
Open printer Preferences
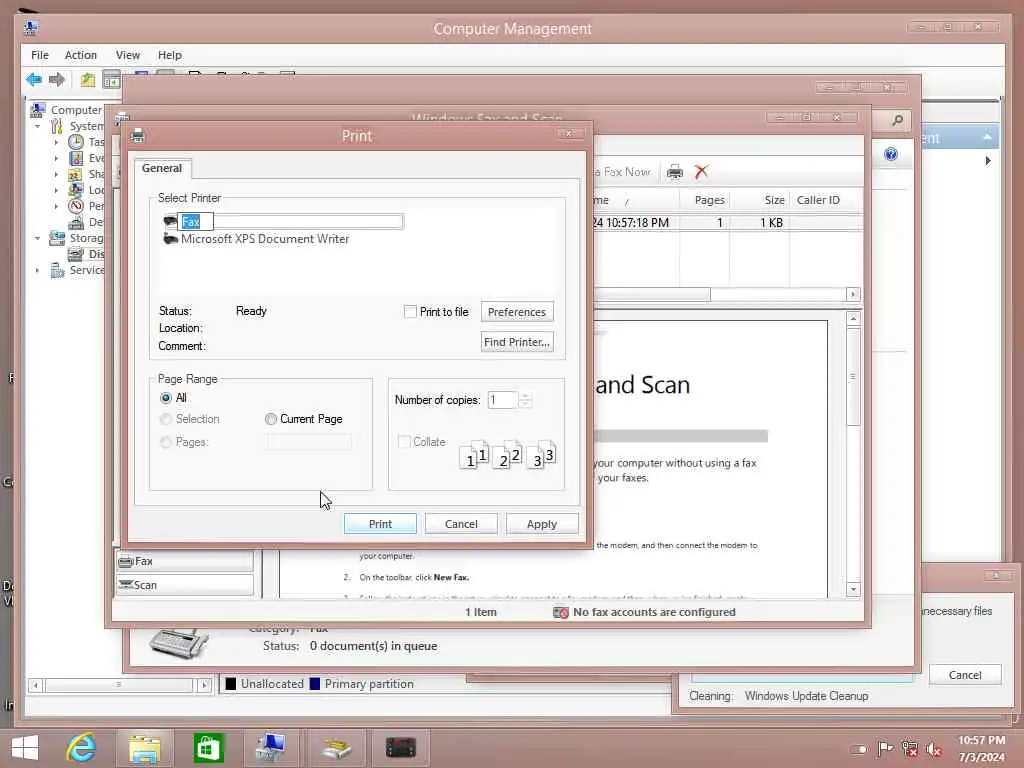517,312
